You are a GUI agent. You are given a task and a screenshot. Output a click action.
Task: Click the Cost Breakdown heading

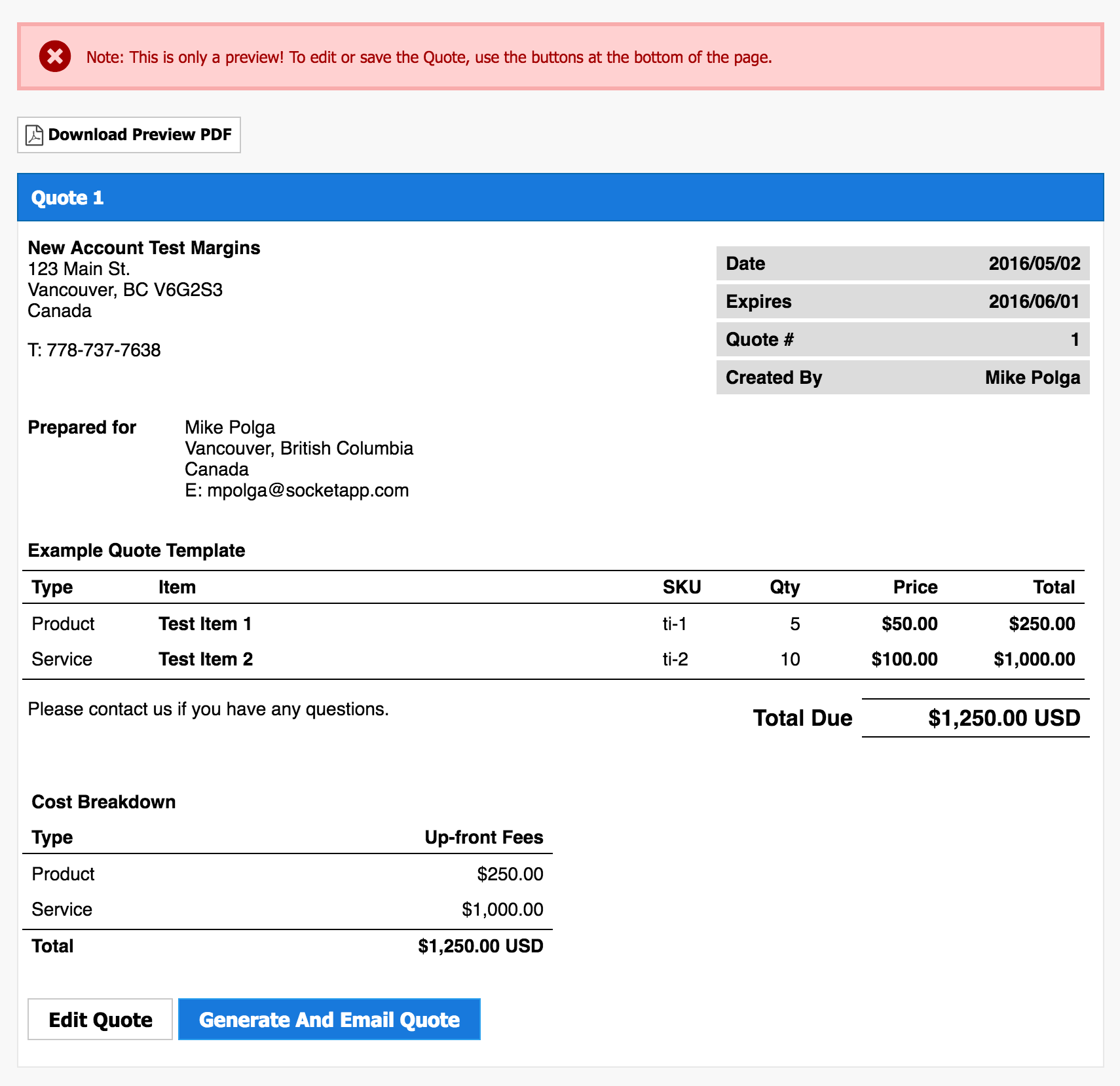point(103,802)
